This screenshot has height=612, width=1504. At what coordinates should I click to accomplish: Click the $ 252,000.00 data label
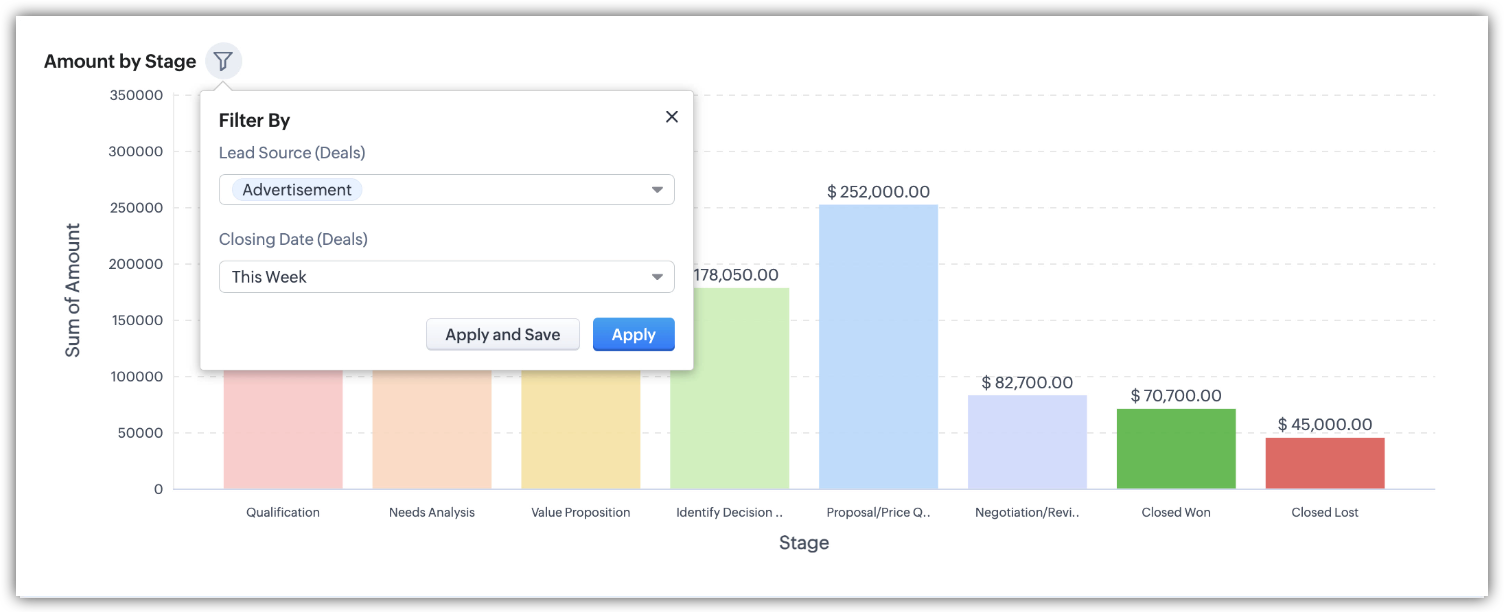click(878, 192)
